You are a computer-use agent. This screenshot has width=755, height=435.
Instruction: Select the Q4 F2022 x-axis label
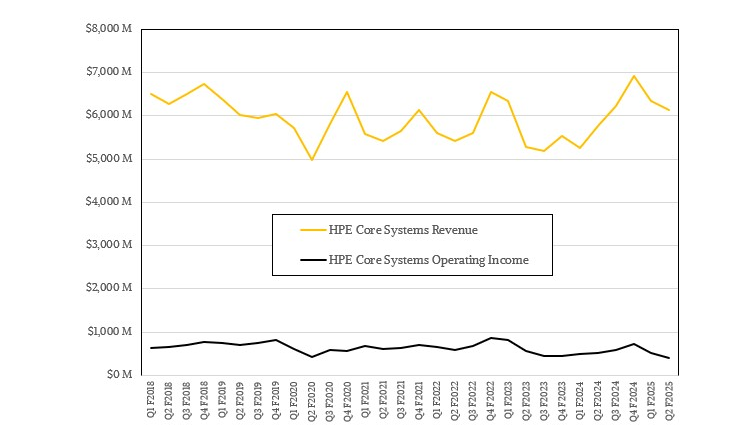[491, 402]
